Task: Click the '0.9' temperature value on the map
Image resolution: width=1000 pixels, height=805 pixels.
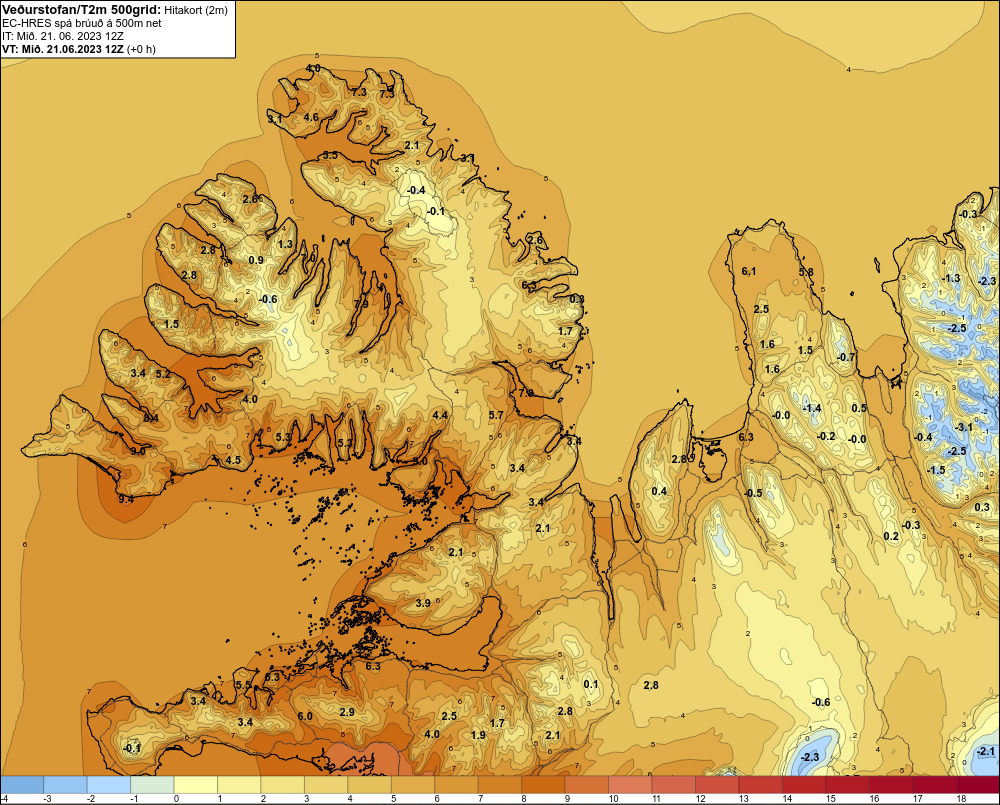Action: click(256, 260)
